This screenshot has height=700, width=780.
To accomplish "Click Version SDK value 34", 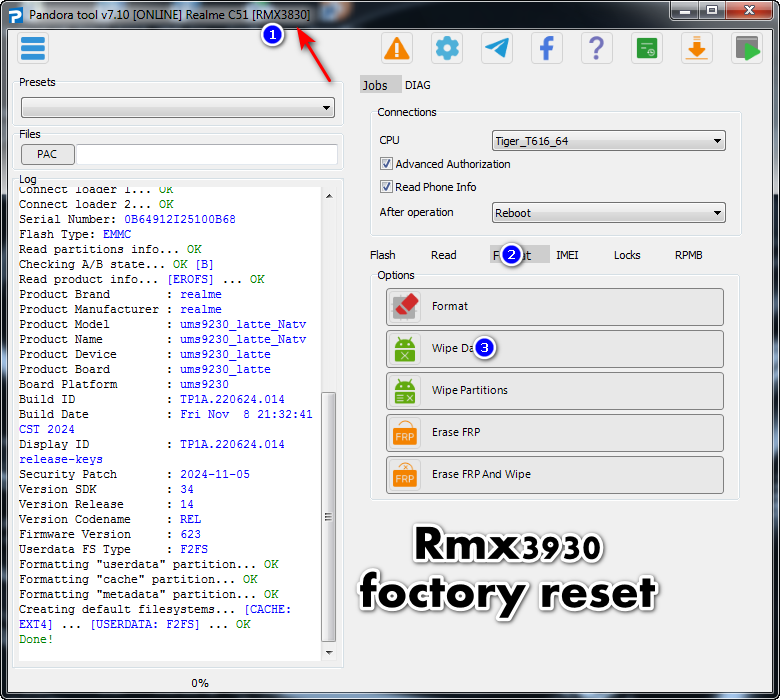I will (x=187, y=489).
